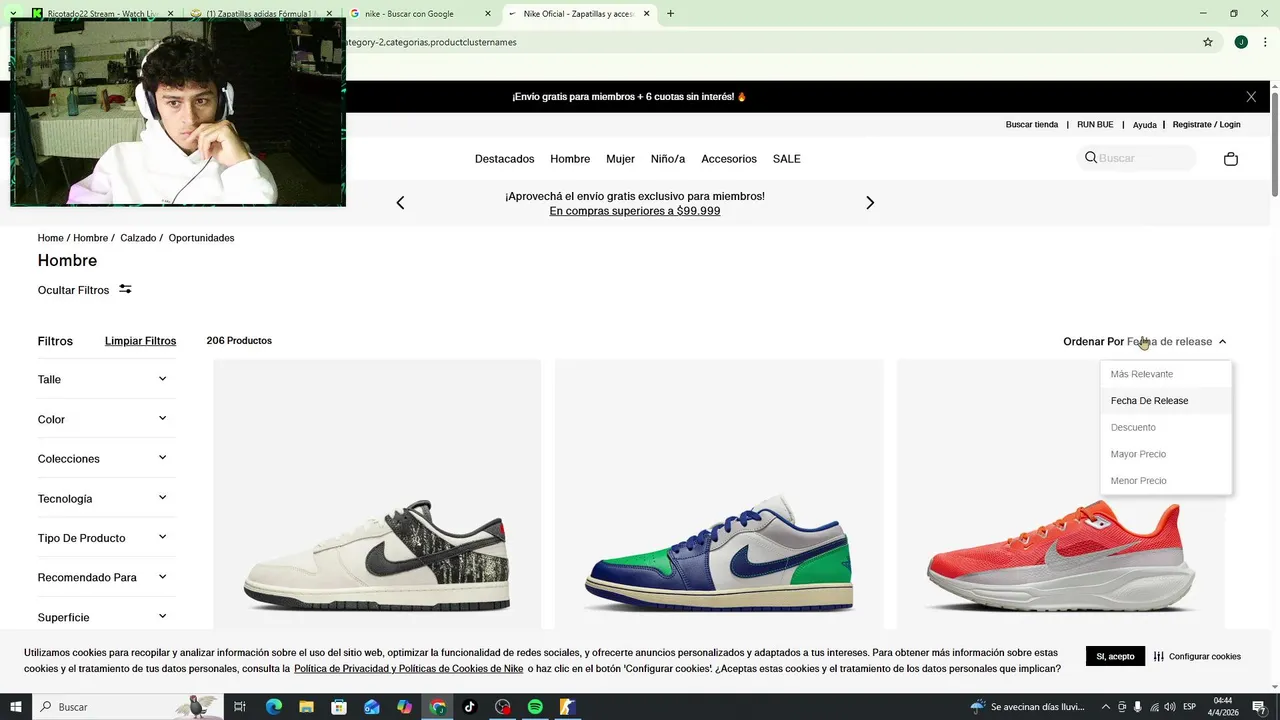1280x720 pixels.
Task: Click the search magnifier icon in Nike header
Action: pos(1091,158)
